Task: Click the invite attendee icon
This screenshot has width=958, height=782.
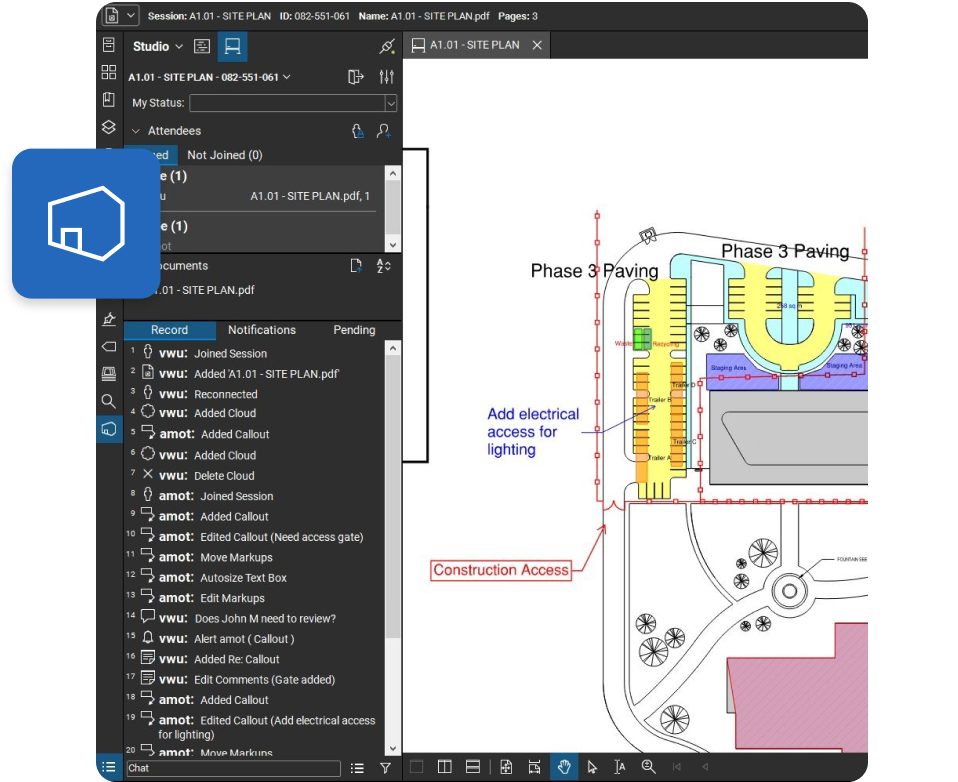Action: point(384,131)
